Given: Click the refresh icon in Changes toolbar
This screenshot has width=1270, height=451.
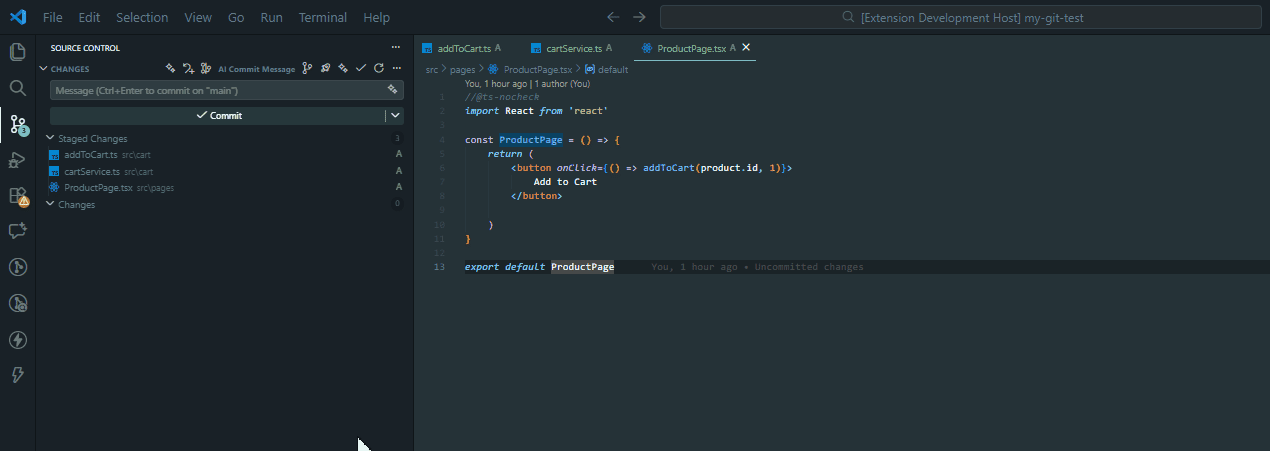Looking at the screenshot, I should coord(378,69).
